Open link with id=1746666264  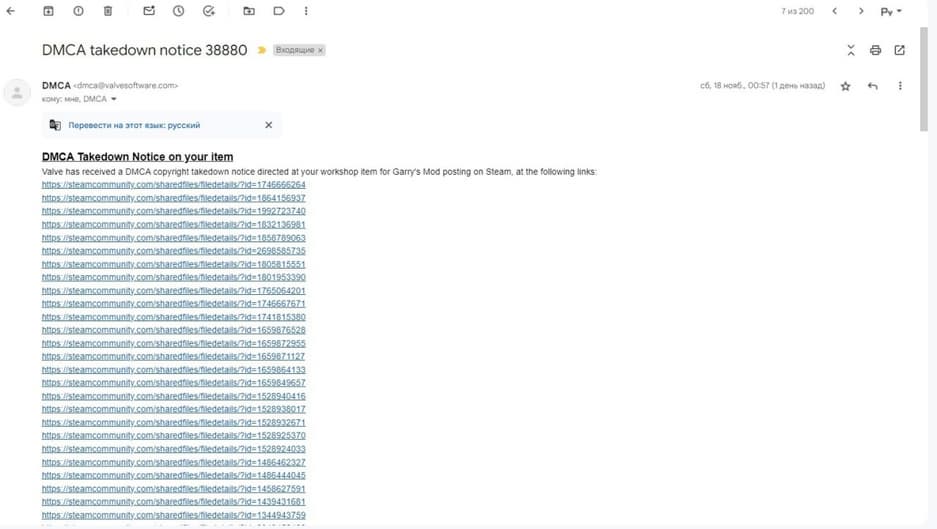click(173, 185)
